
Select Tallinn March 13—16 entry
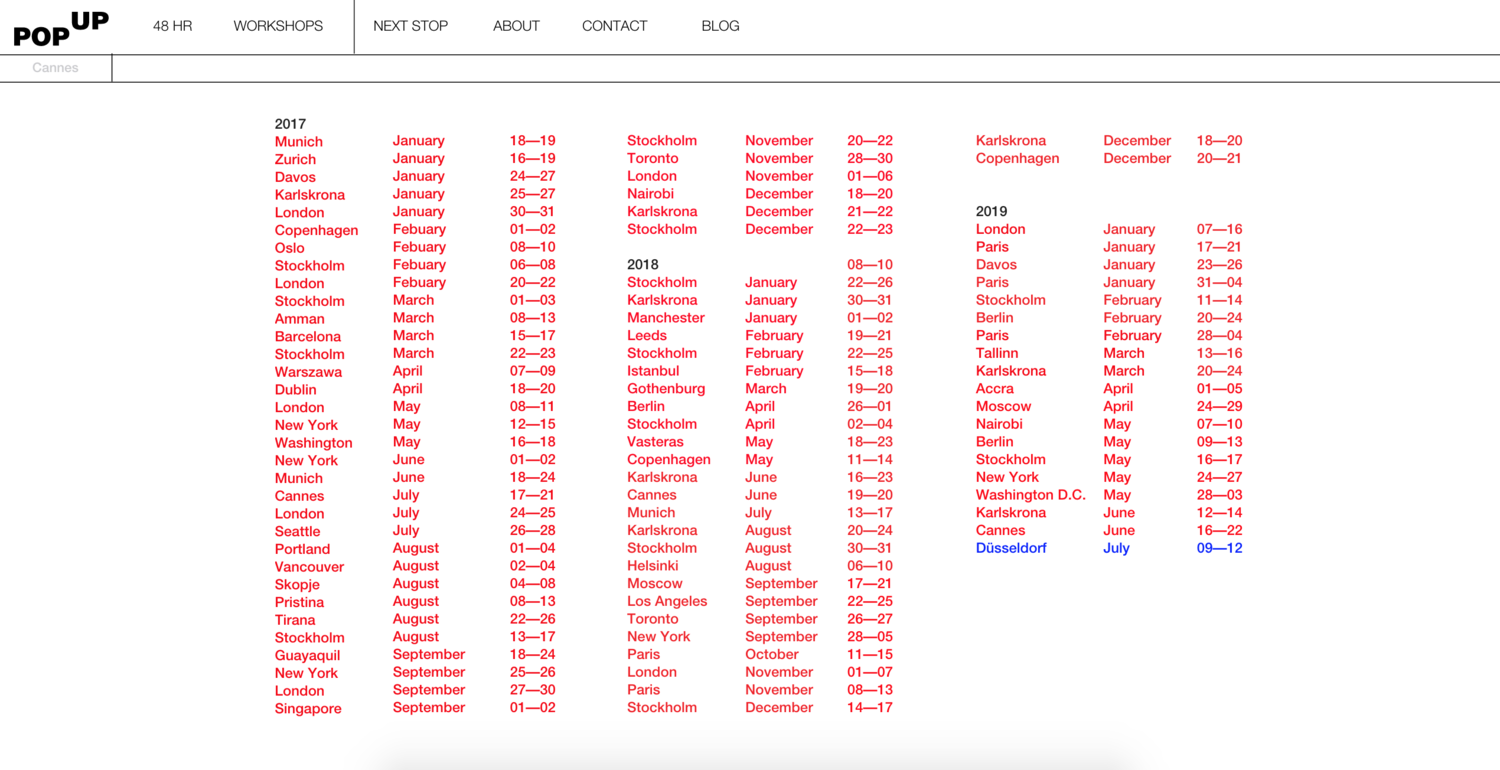pos(1109,353)
